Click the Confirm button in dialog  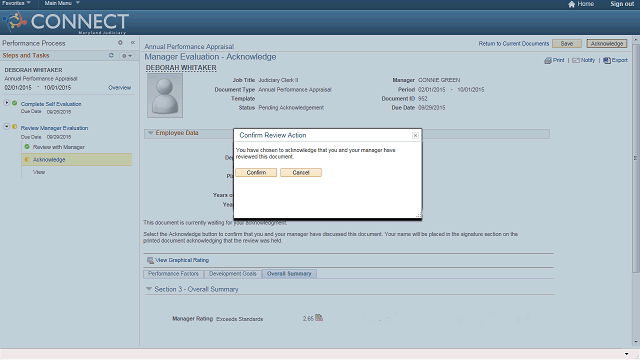coord(256,173)
